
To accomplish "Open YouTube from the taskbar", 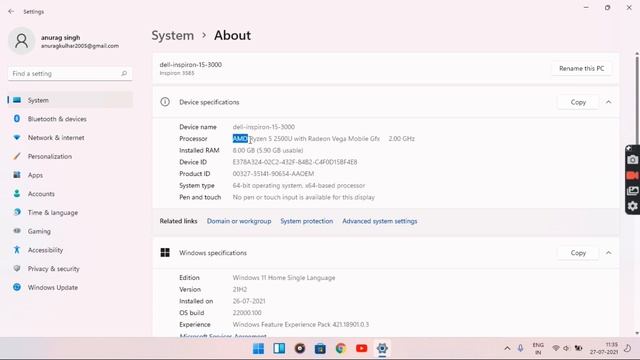I will tap(362, 349).
